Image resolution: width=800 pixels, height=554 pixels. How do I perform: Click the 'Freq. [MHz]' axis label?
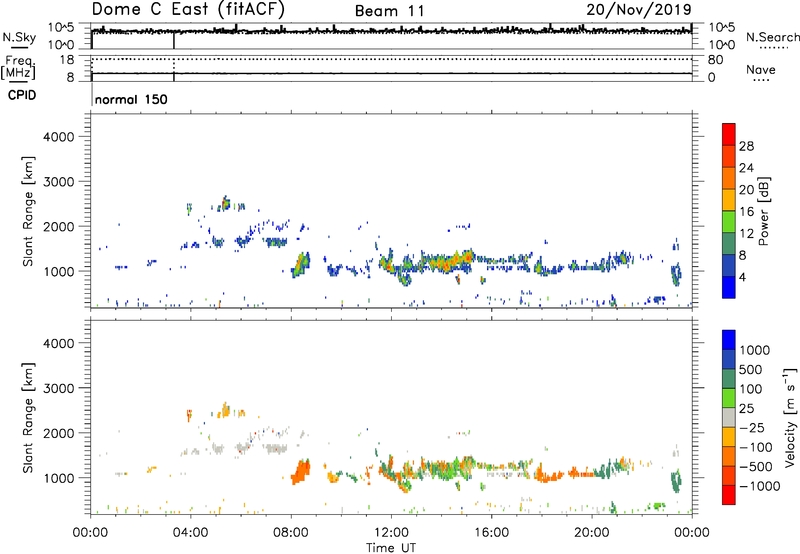click(x=18, y=68)
